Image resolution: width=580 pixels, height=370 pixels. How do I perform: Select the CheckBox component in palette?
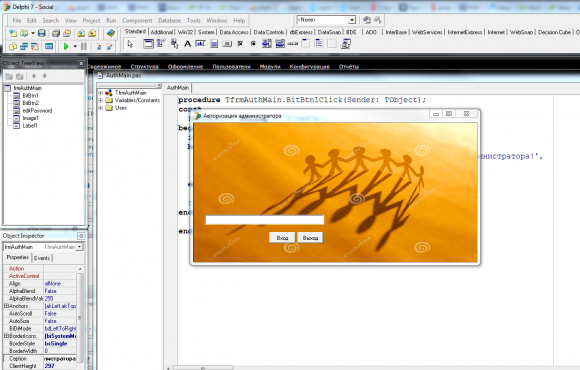[x=240, y=44]
